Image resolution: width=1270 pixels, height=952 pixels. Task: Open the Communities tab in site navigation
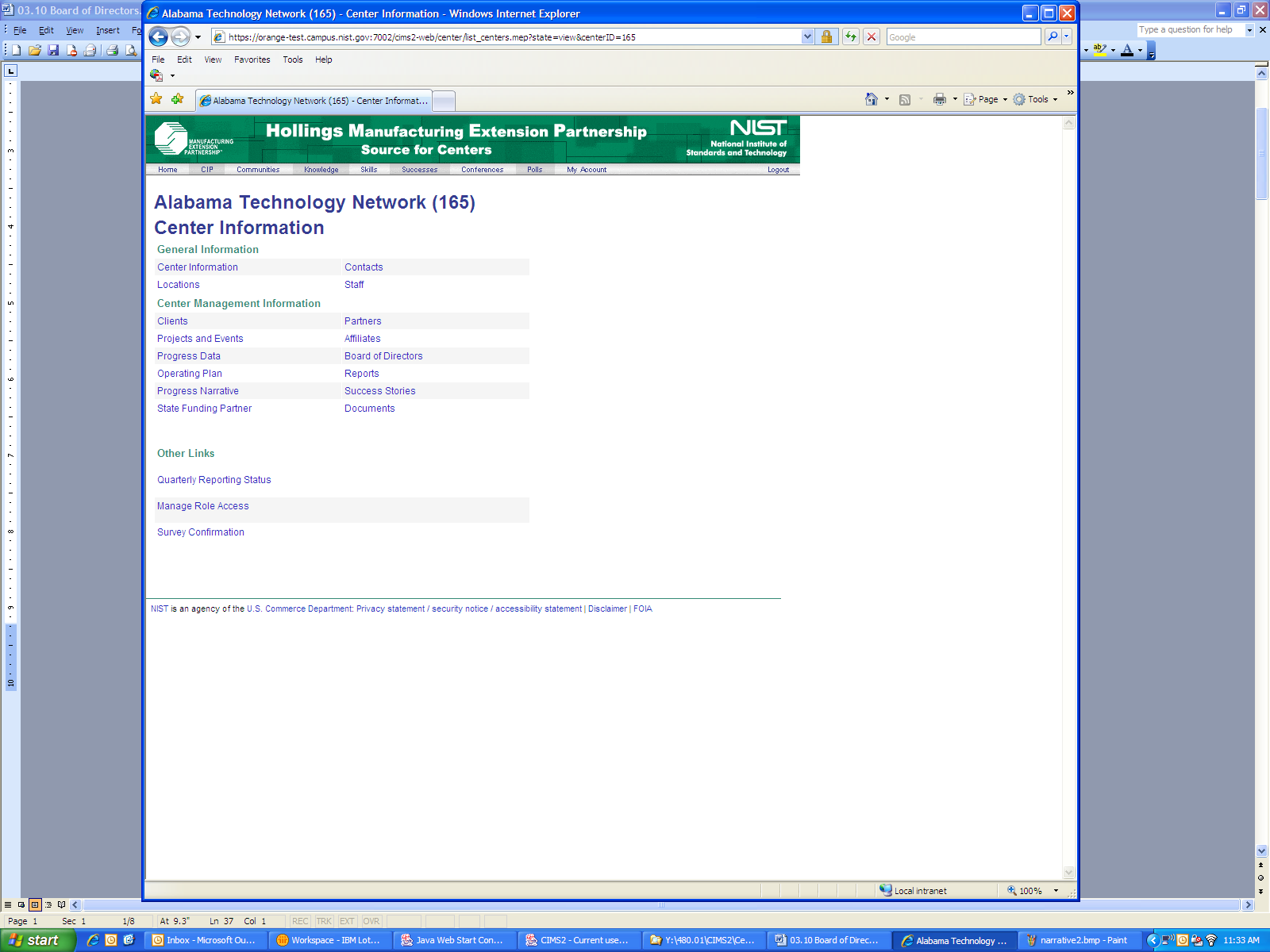tap(258, 170)
